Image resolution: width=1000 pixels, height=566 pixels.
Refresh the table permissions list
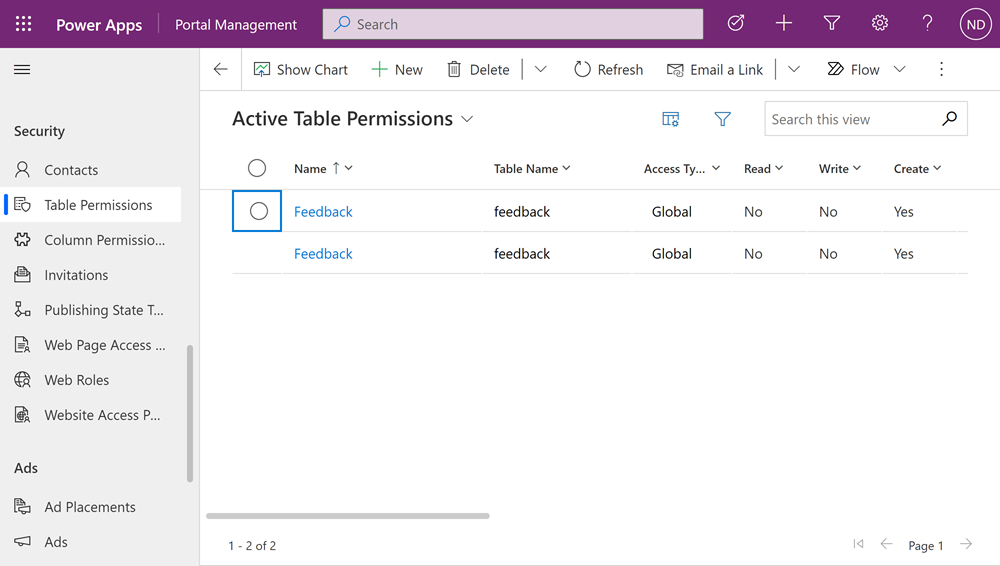coord(608,70)
